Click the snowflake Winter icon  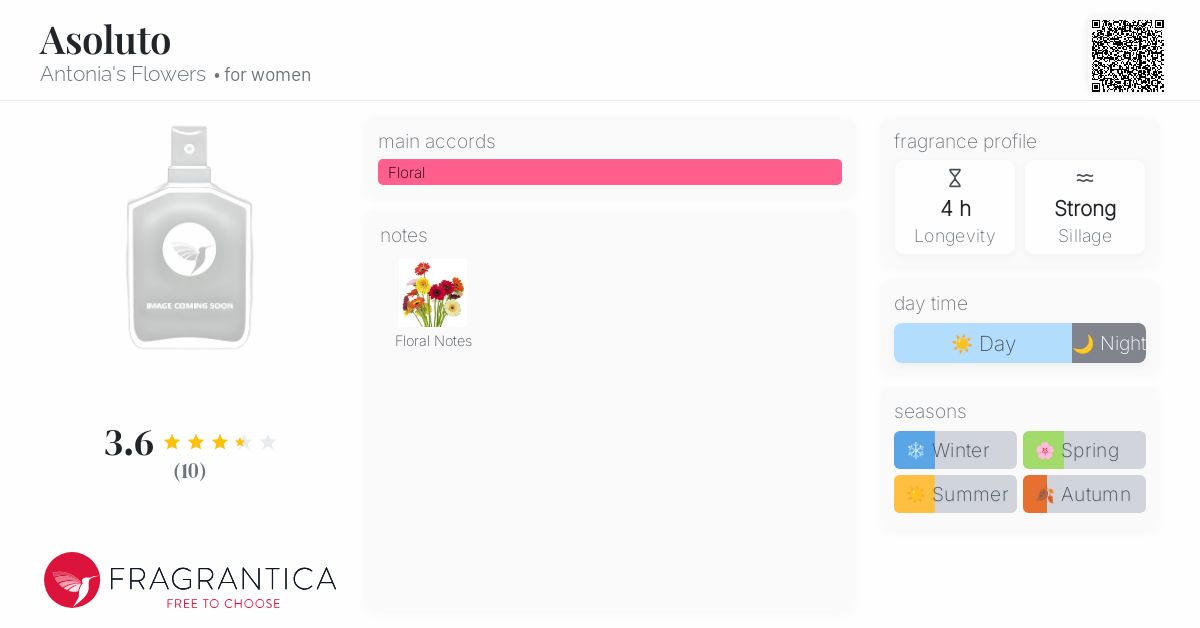(915, 451)
